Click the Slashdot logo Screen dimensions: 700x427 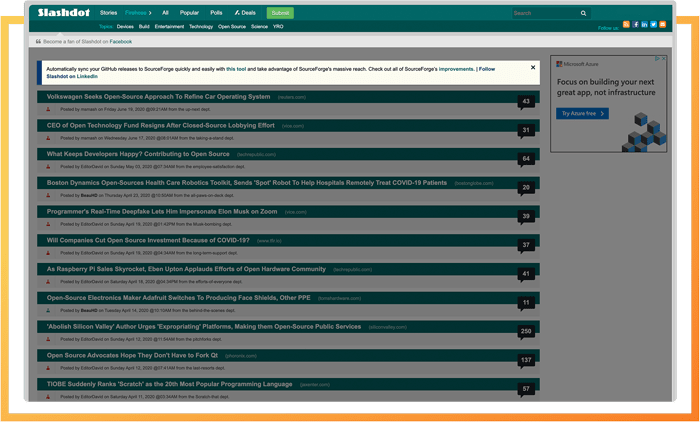[x=63, y=13]
